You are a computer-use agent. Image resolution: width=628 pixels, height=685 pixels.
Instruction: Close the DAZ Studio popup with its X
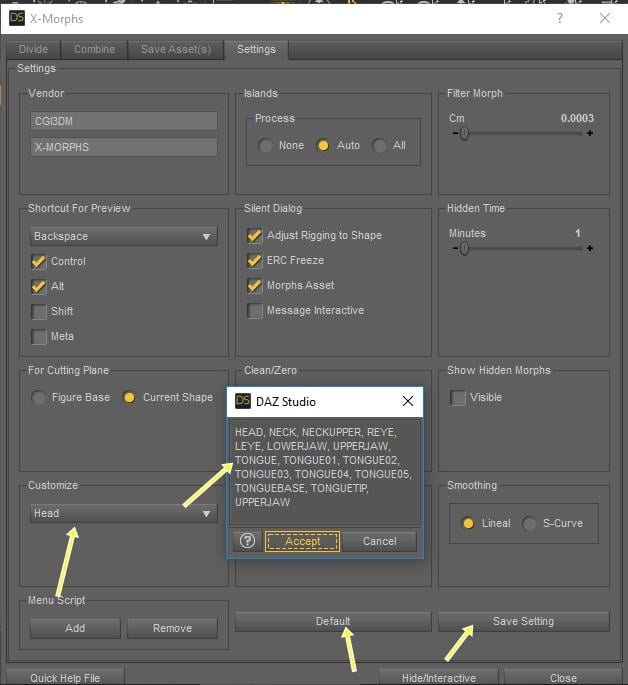(407, 401)
